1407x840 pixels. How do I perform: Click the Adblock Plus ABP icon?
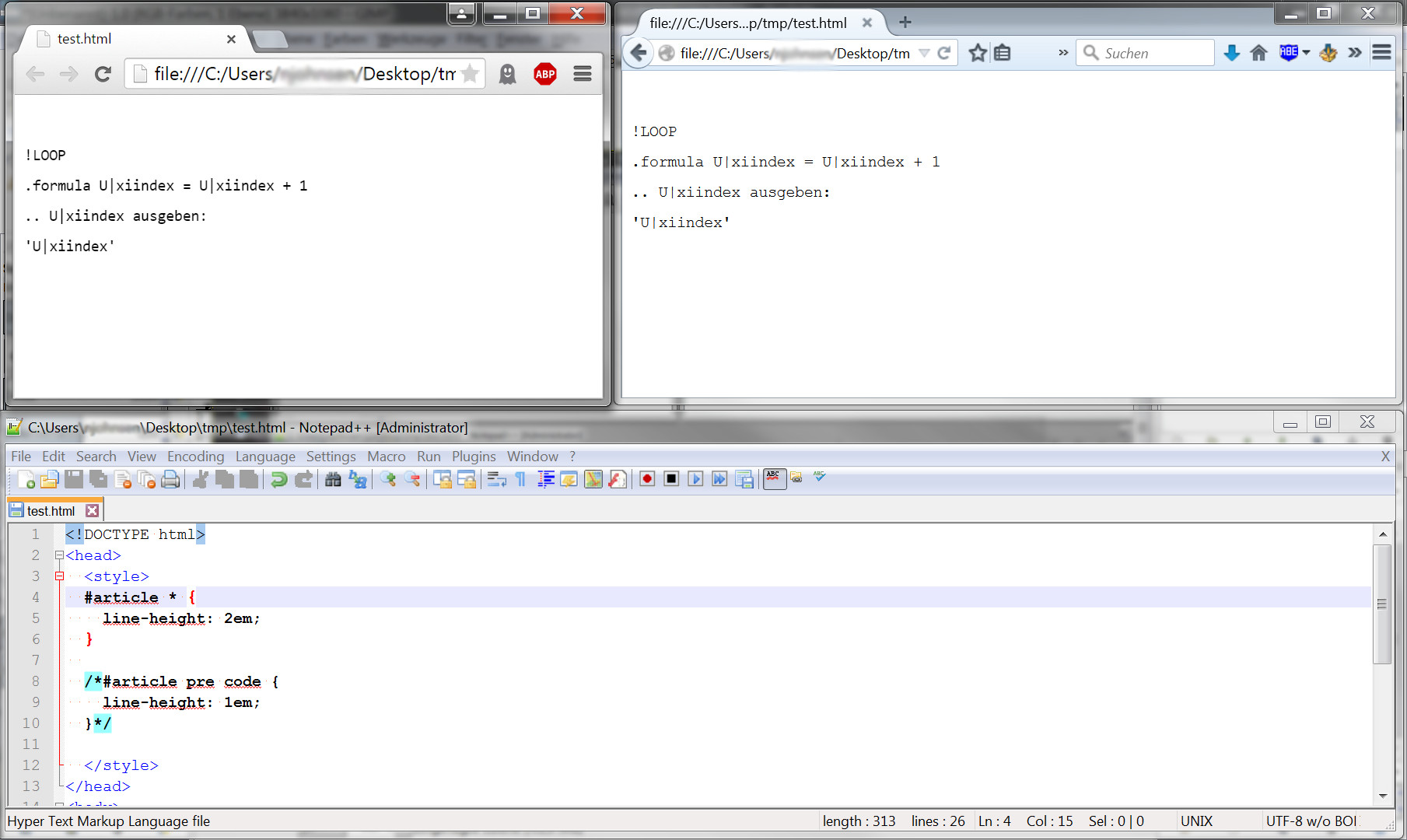click(x=545, y=74)
